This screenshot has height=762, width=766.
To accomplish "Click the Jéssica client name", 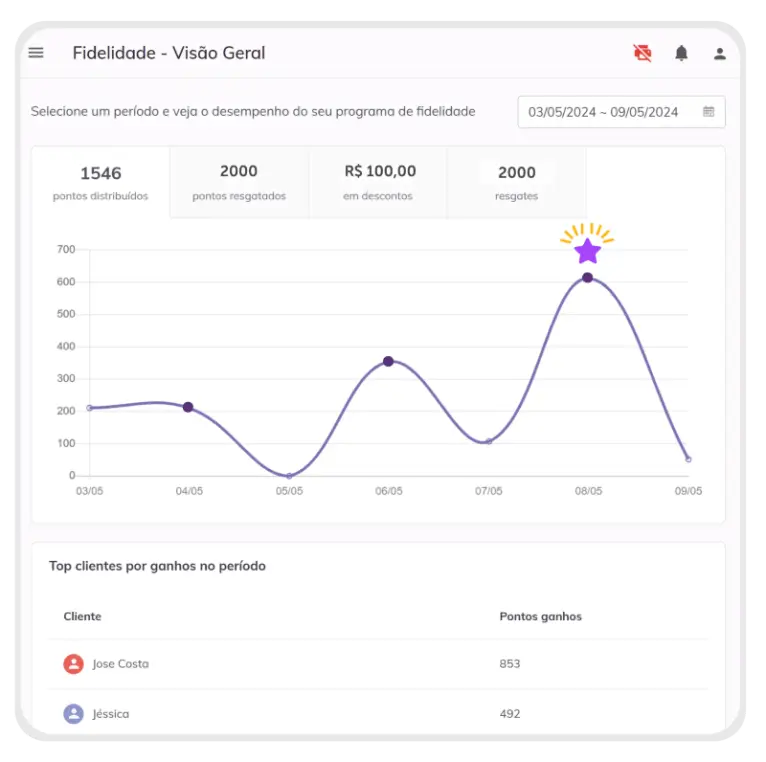I will tap(110, 714).
